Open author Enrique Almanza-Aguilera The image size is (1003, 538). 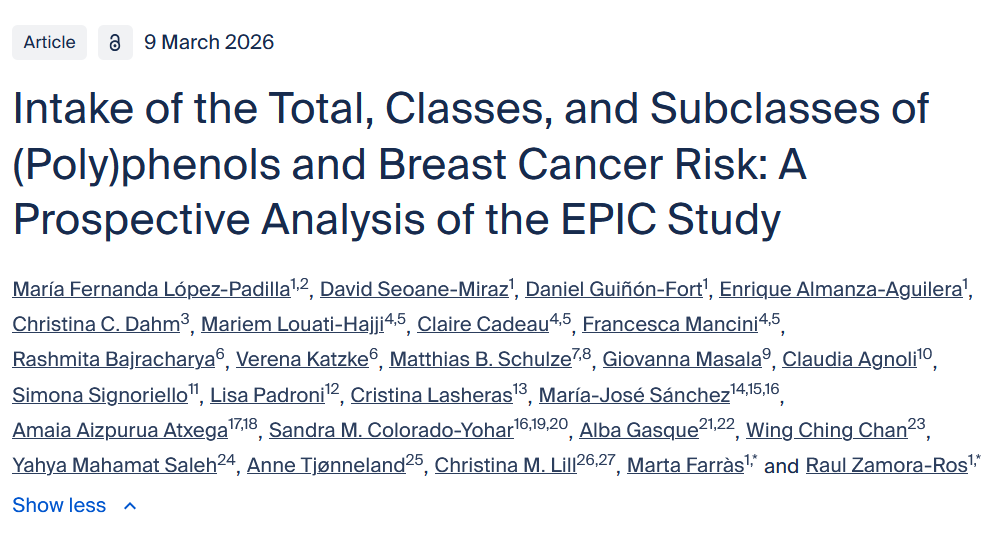click(840, 290)
